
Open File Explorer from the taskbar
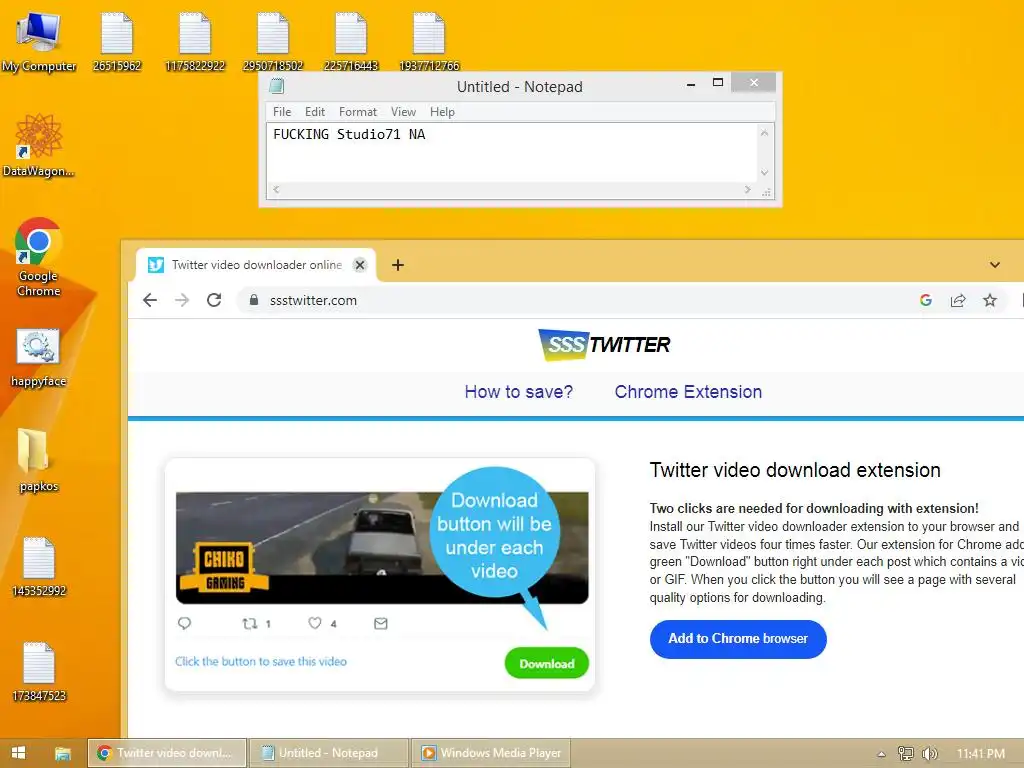coord(63,753)
